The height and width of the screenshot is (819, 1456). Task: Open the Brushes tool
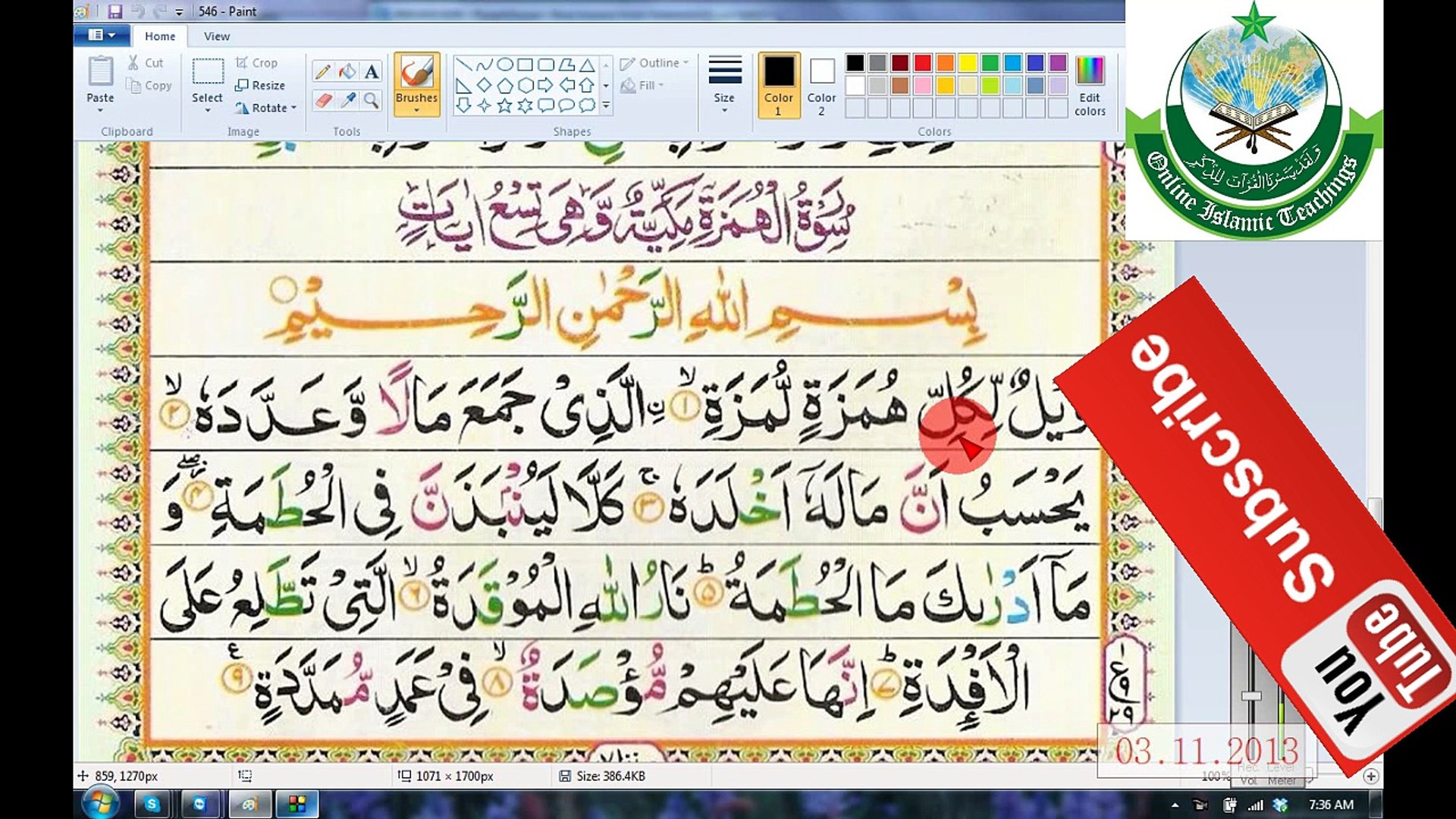tap(418, 80)
